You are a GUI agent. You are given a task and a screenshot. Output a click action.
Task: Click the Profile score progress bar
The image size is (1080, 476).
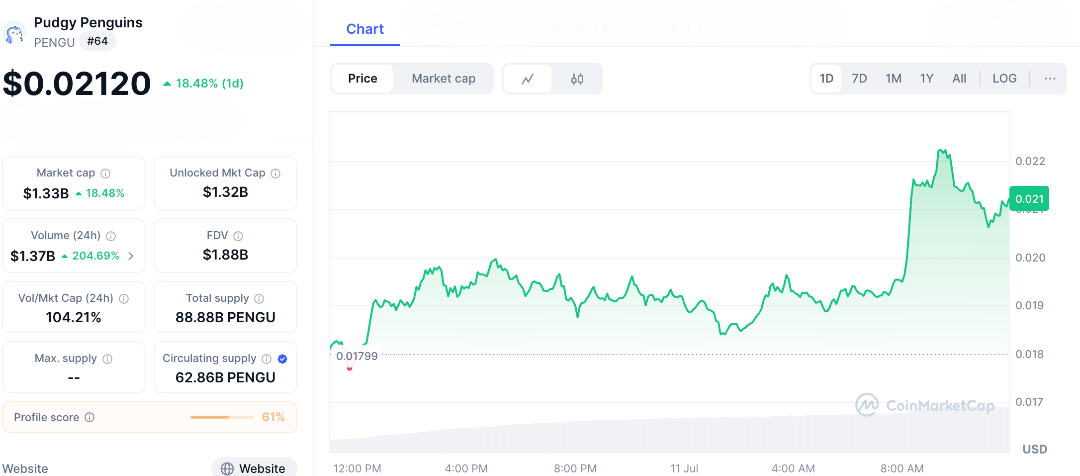(x=222, y=417)
